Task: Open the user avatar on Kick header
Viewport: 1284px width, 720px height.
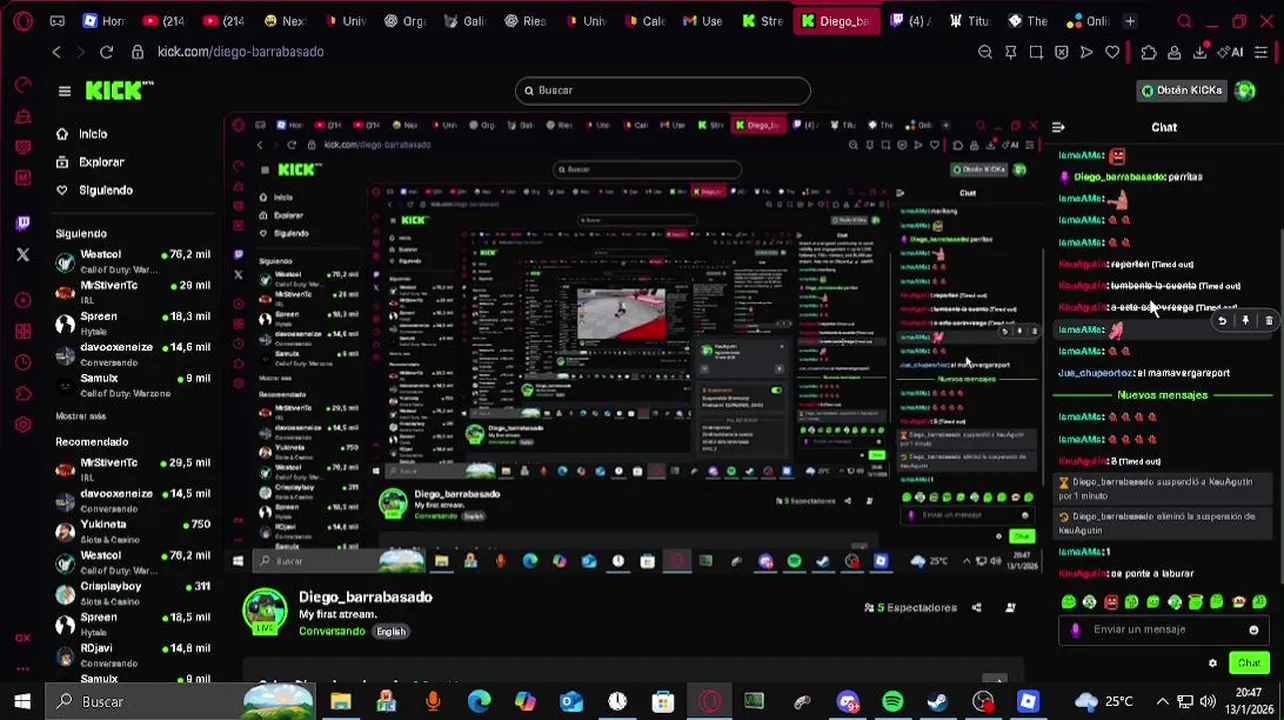Action: point(1245,90)
